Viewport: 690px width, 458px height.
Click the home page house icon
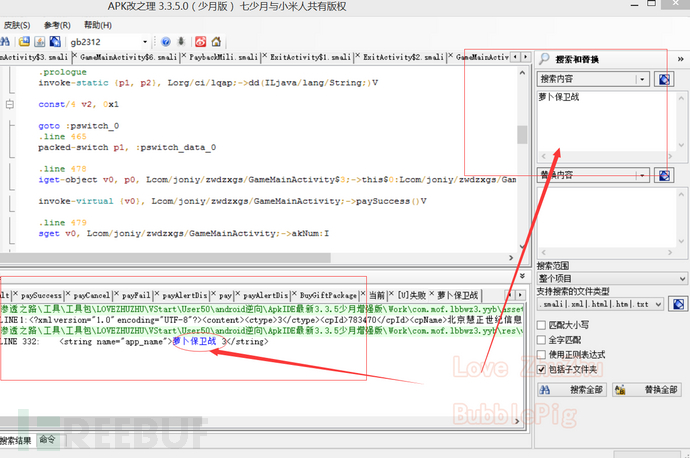pyautogui.click(x=216, y=42)
